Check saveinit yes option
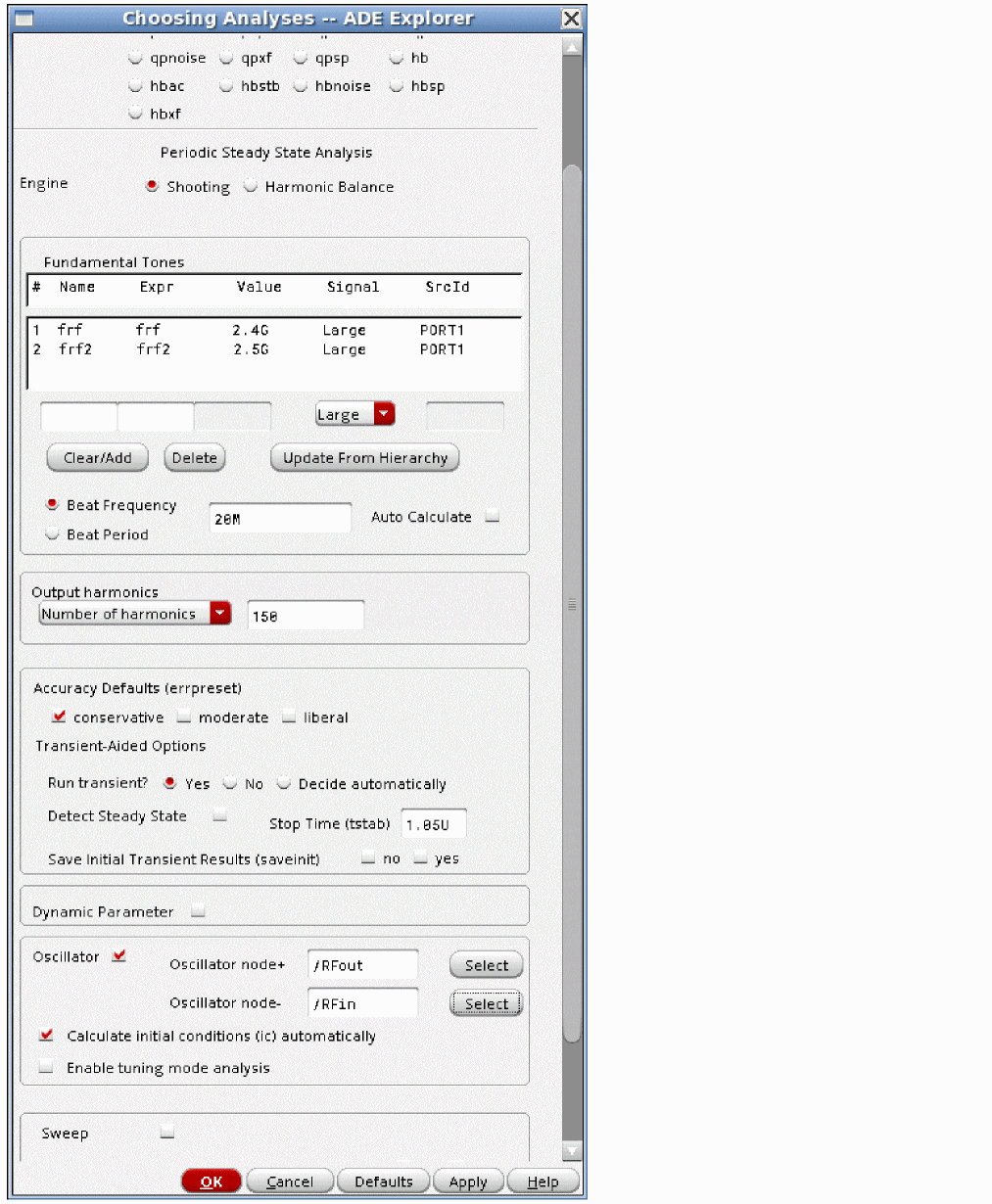This screenshot has width=992, height=1204. click(421, 858)
